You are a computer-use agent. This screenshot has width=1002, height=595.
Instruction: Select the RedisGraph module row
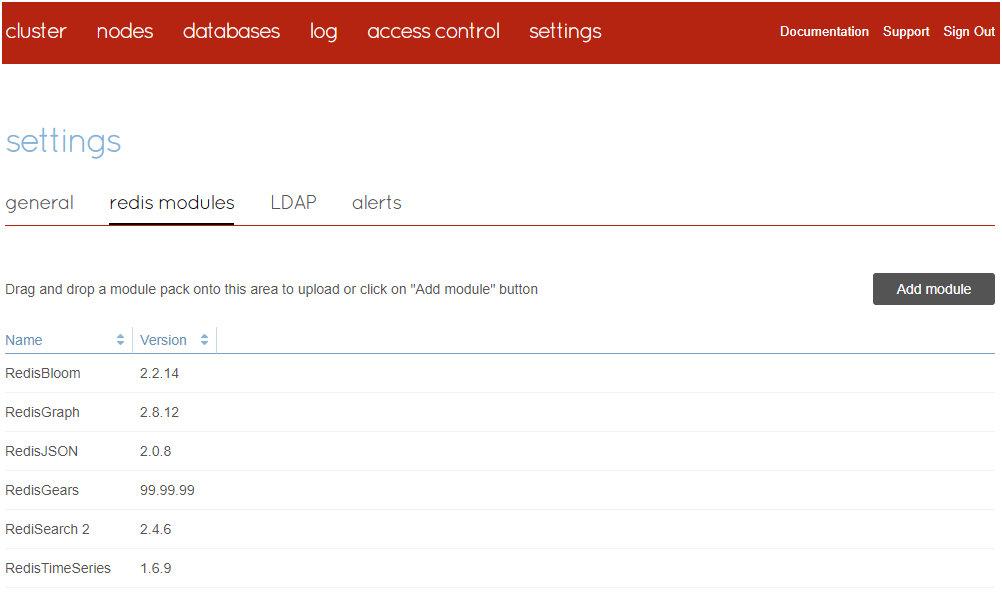point(43,412)
